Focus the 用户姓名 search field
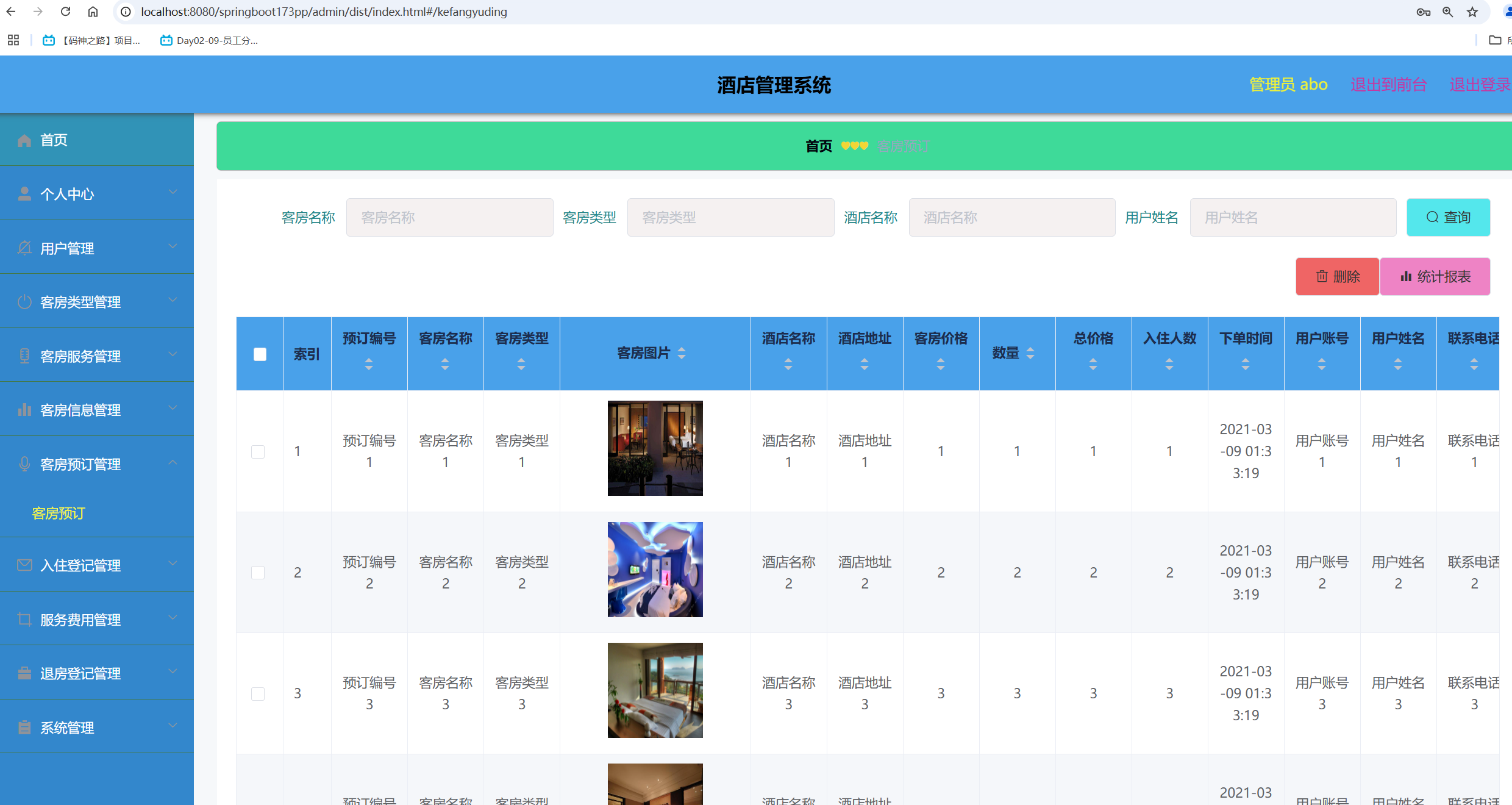The width and height of the screenshot is (1512, 805). [1293, 217]
